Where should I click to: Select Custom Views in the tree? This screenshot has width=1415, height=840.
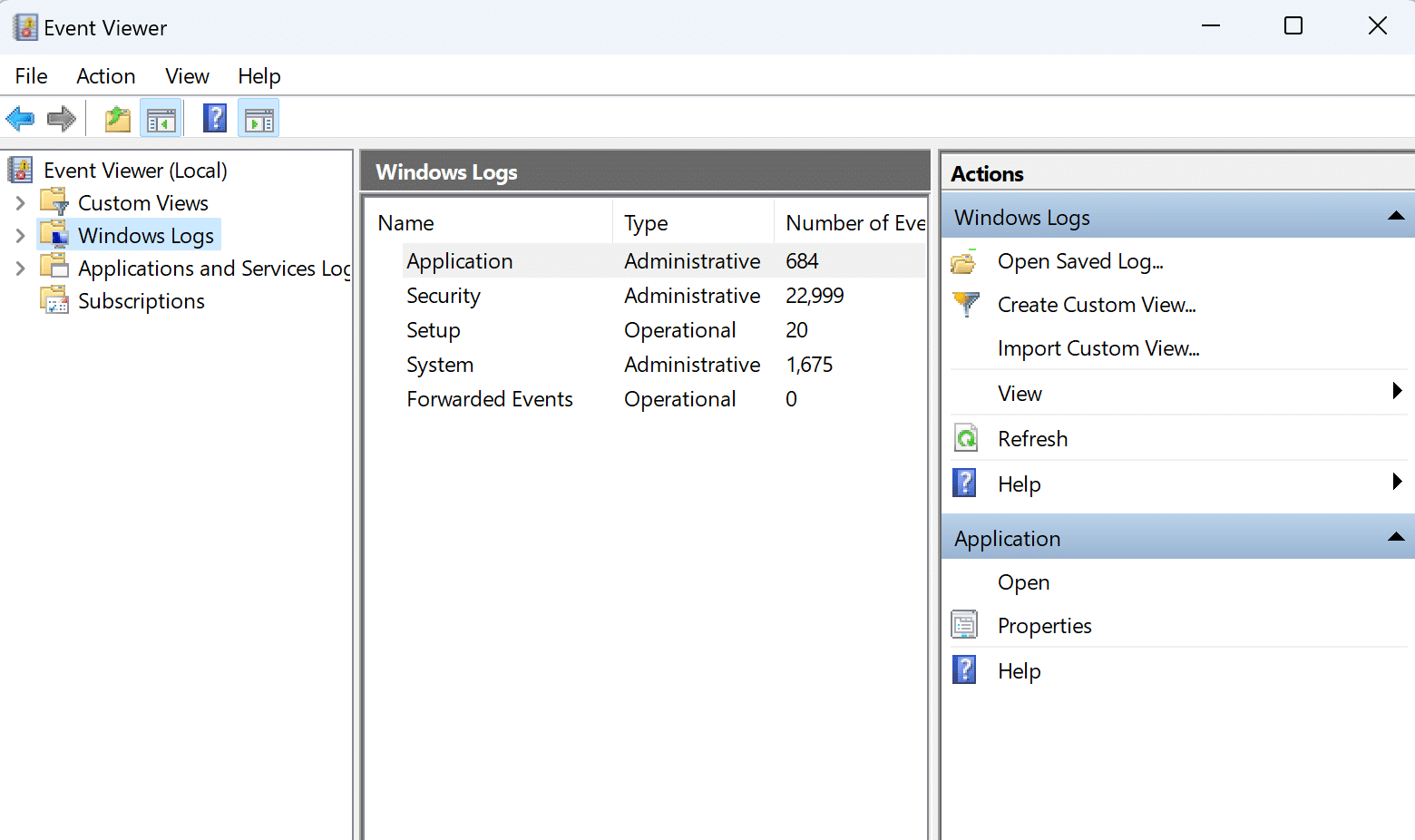click(142, 203)
